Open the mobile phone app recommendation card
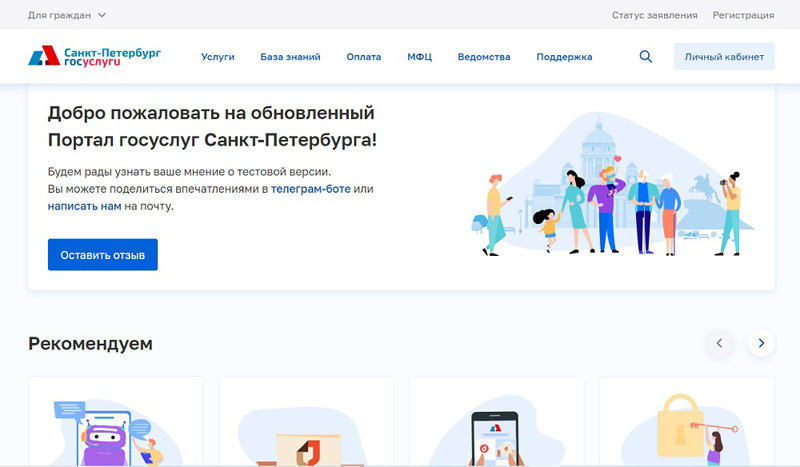The height and width of the screenshot is (467, 800). coord(496,422)
